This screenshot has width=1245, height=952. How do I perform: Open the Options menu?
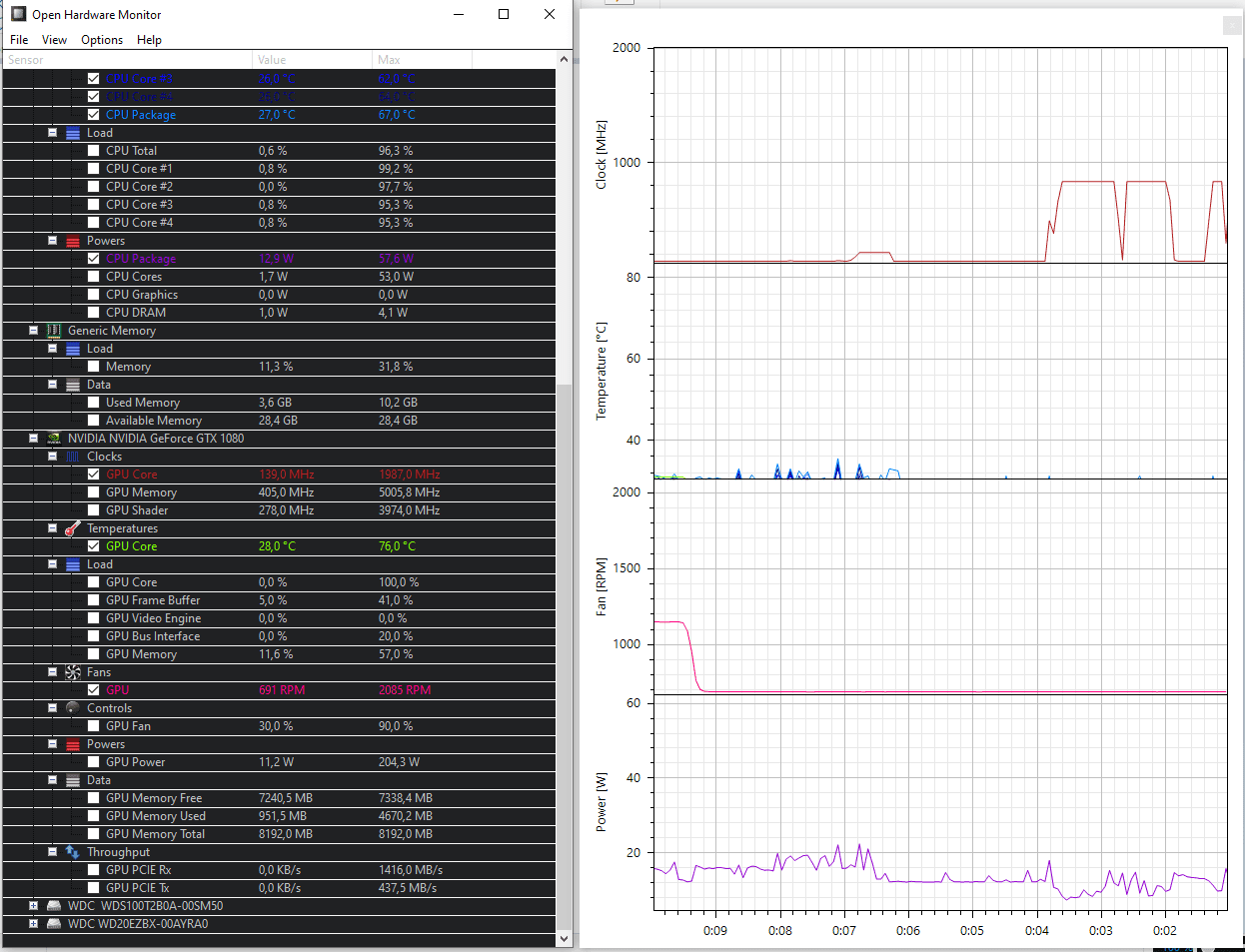102,40
